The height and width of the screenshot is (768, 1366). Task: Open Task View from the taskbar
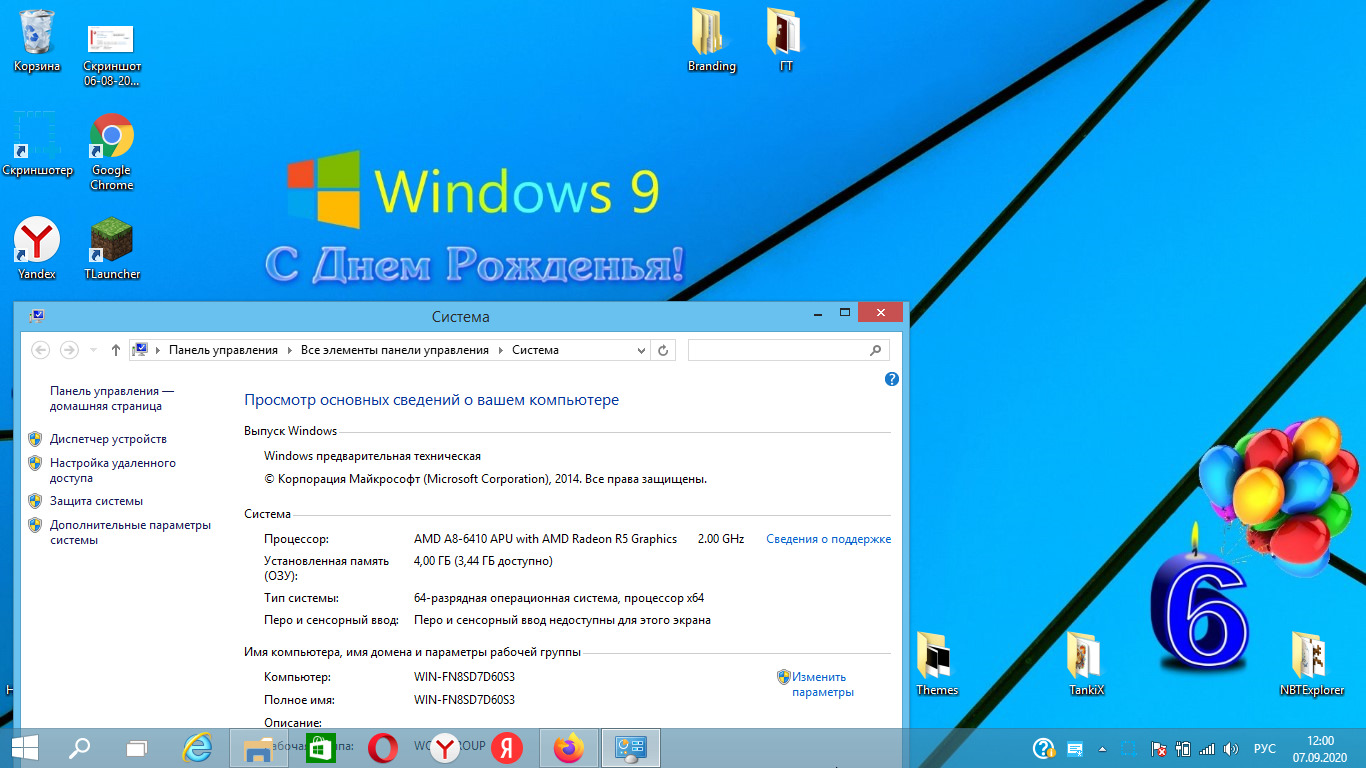(137, 747)
